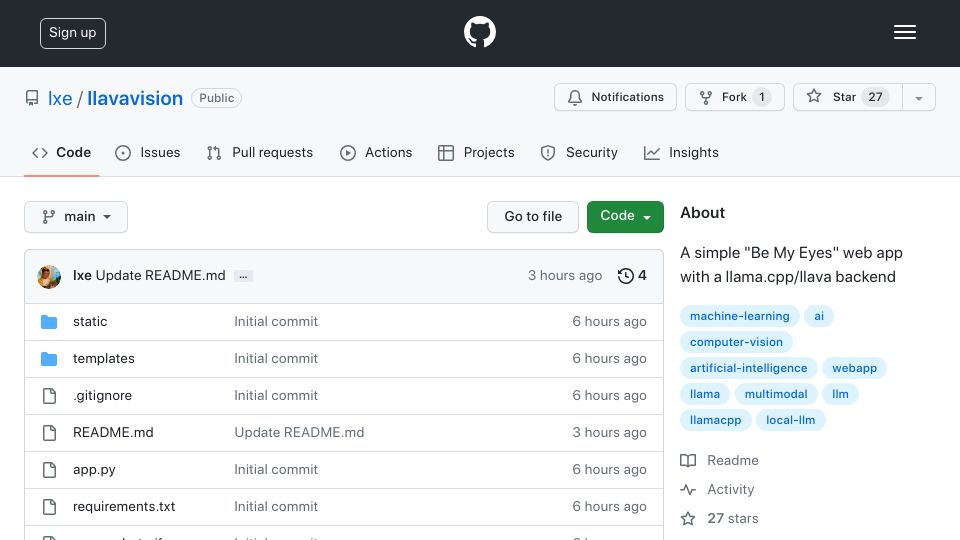Click the 3 hours ago commit timestamp

564,276
